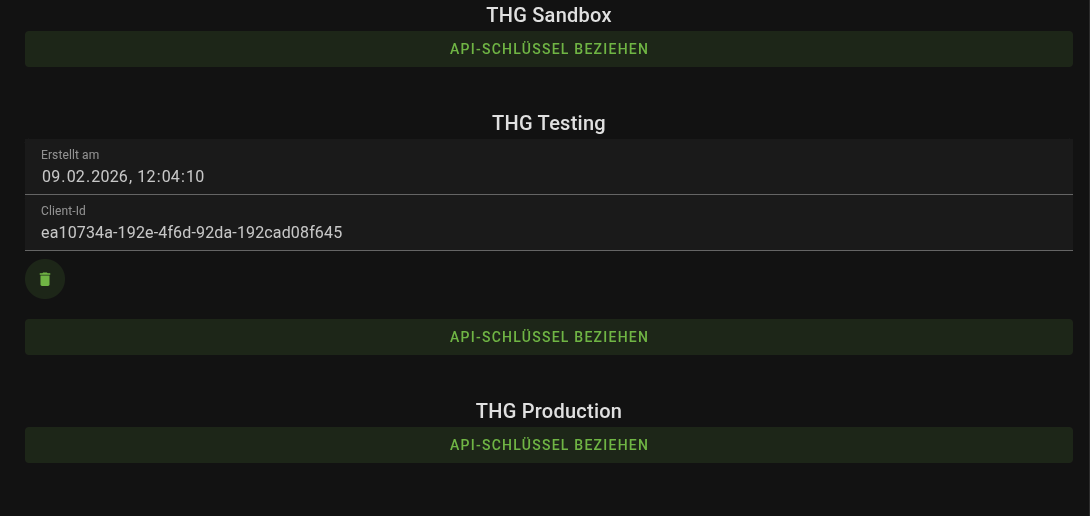Viewport: 1090px width, 516px height.
Task: Click the Erstellt am date field
Action: (548, 167)
